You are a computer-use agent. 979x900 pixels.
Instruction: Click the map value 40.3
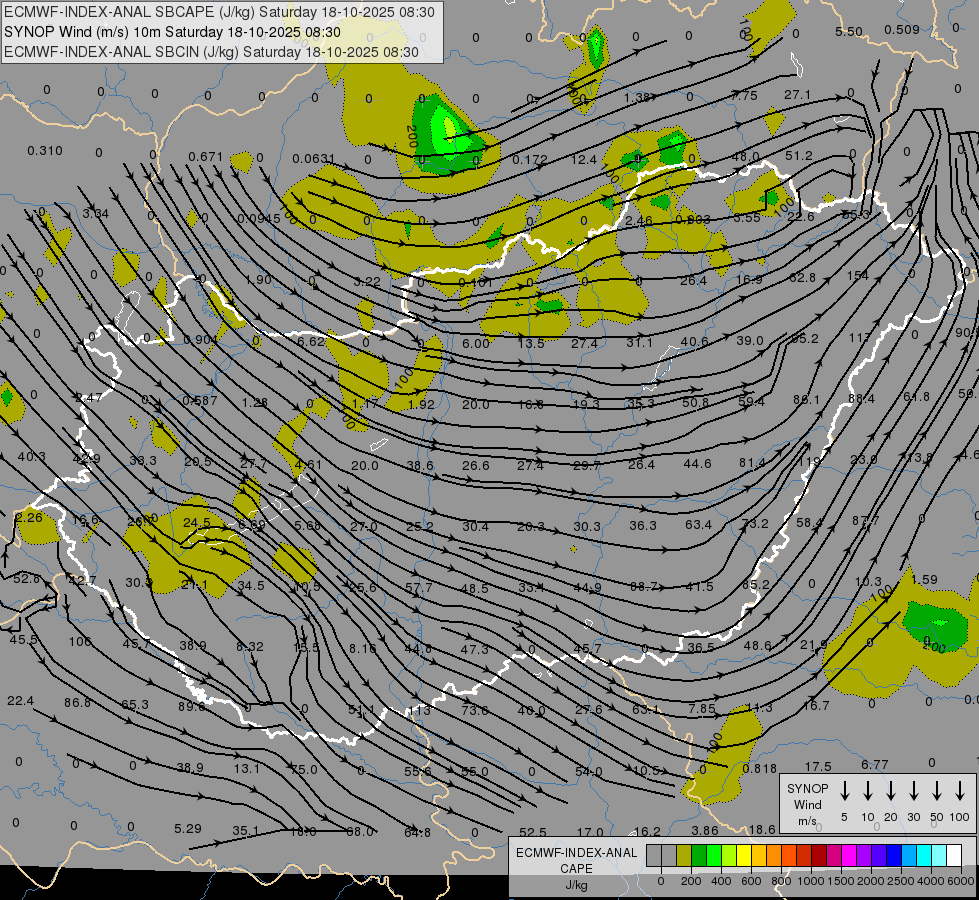pyautogui.click(x=32, y=457)
